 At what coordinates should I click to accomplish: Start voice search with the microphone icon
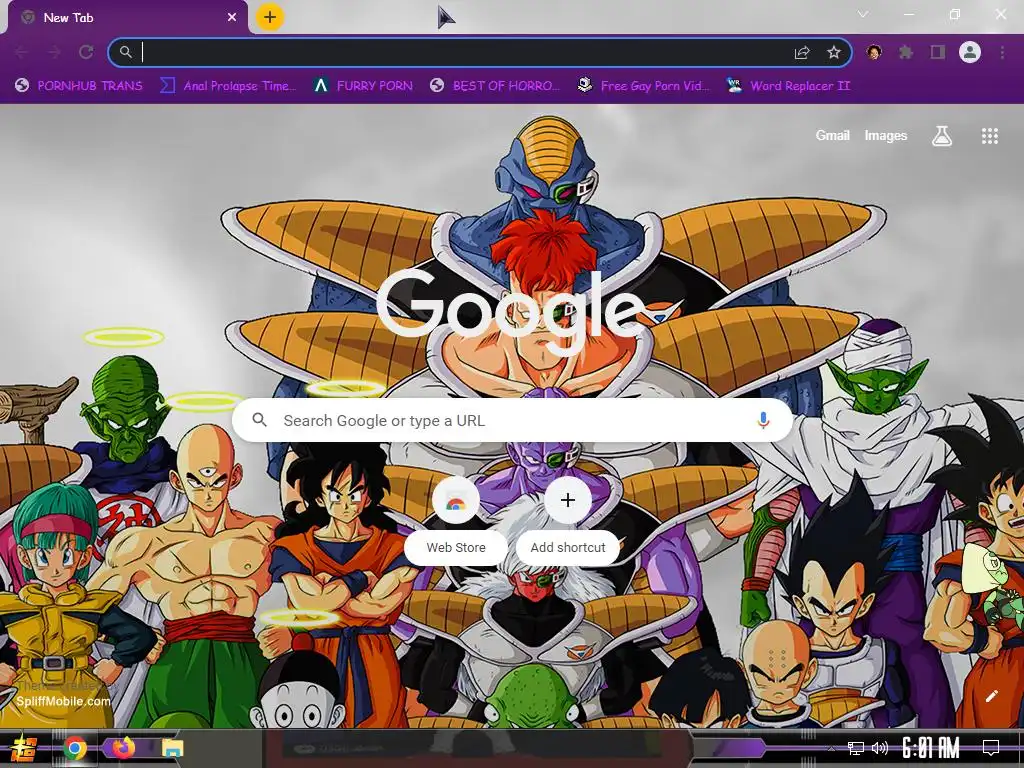(763, 421)
